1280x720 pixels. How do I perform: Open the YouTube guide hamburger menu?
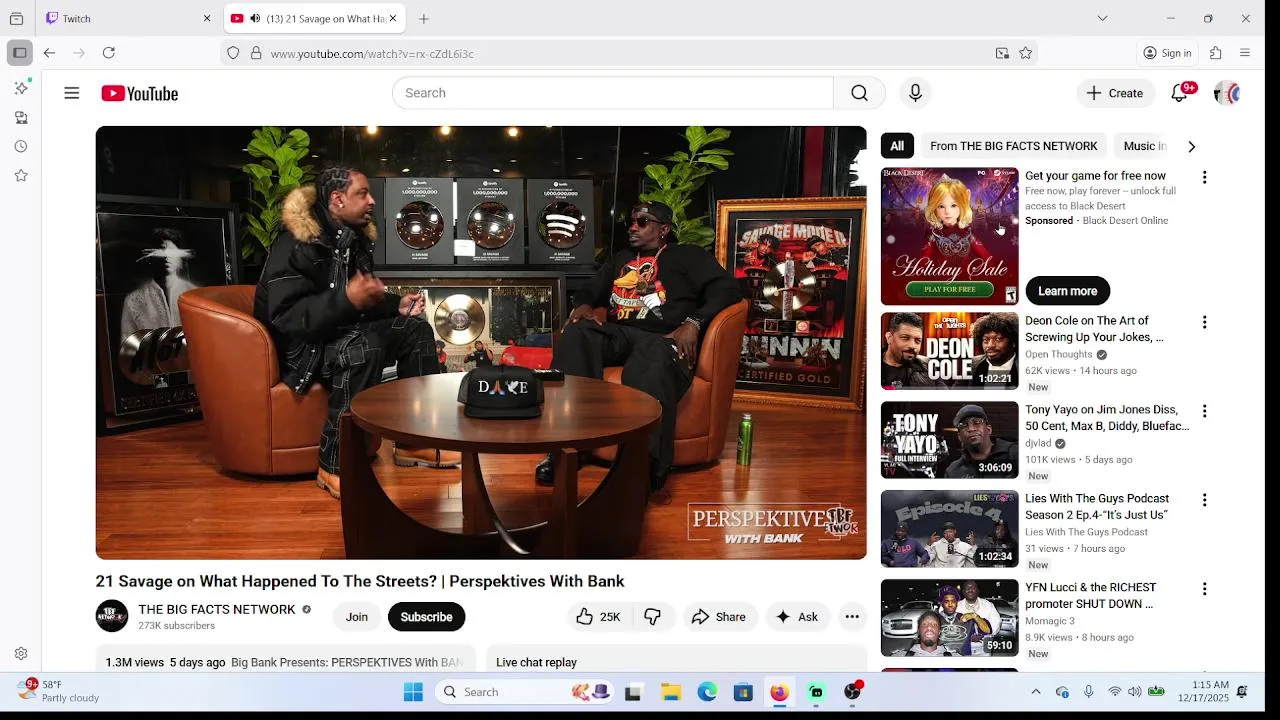(x=71, y=93)
